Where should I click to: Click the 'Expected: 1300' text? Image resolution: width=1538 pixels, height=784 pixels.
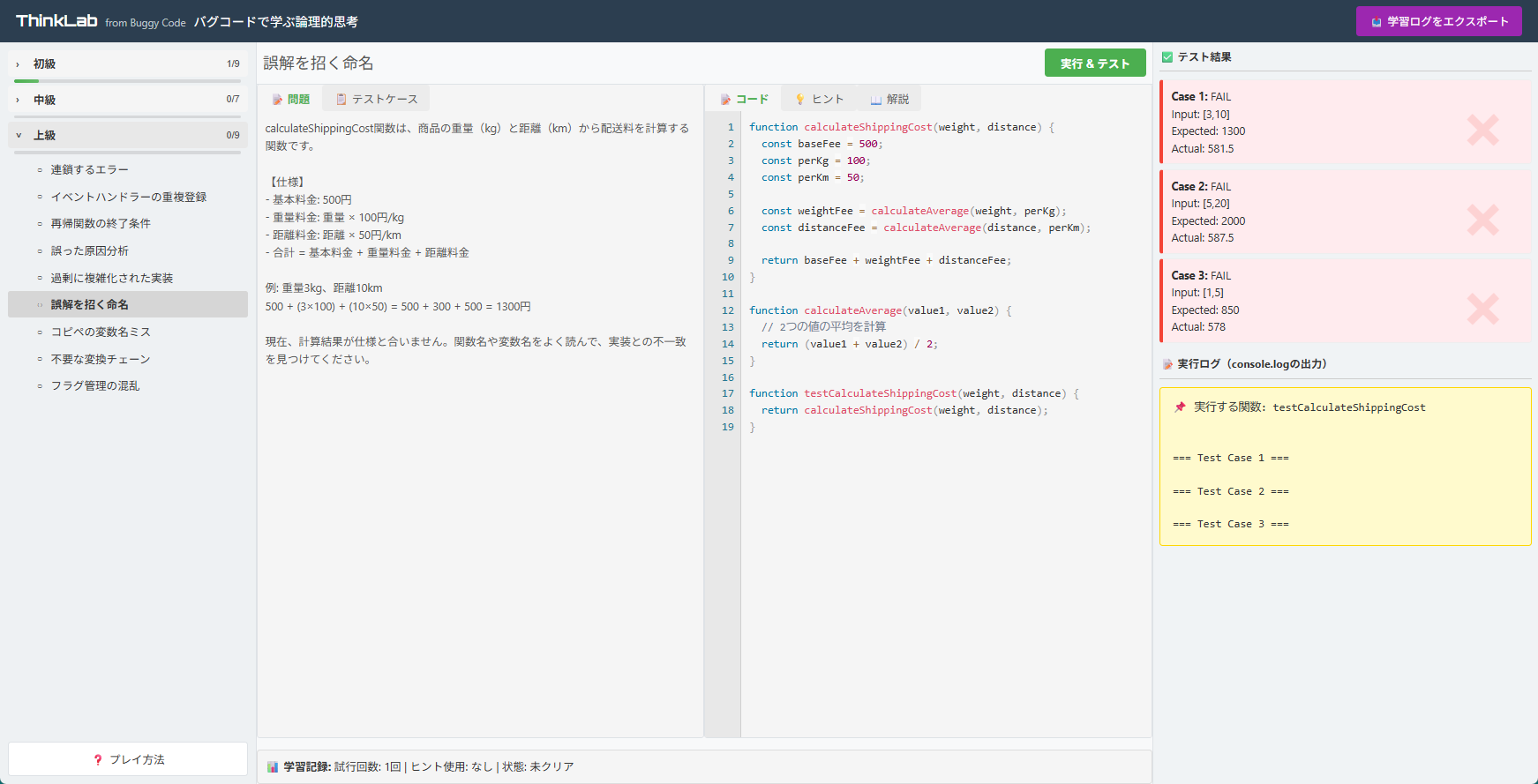point(1208,131)
